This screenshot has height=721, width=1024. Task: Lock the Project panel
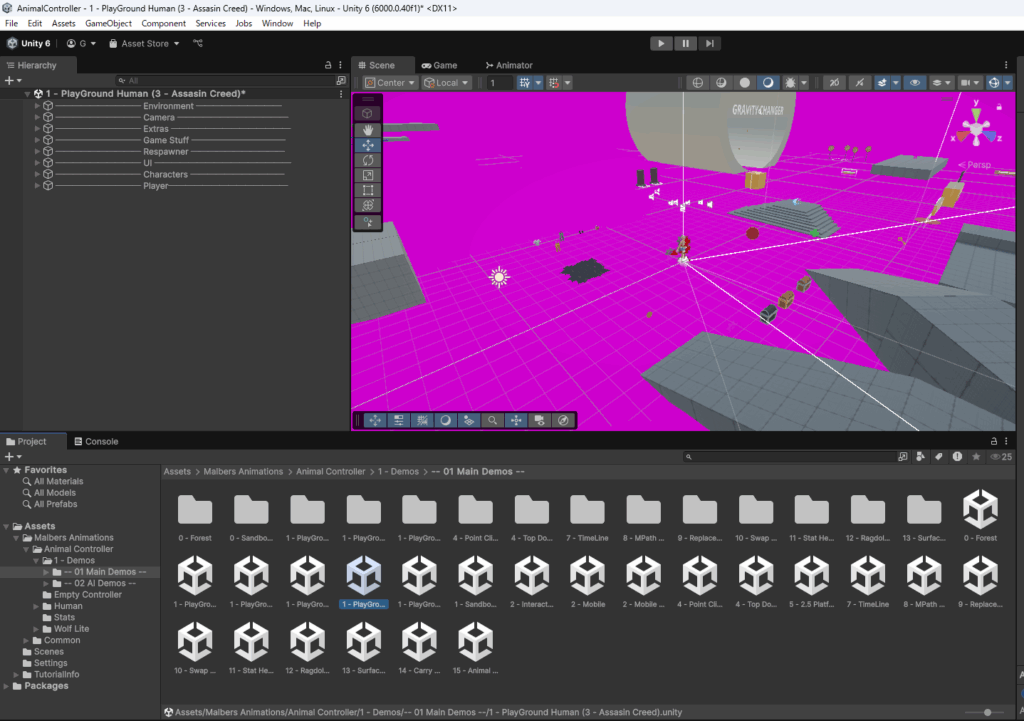994,441
